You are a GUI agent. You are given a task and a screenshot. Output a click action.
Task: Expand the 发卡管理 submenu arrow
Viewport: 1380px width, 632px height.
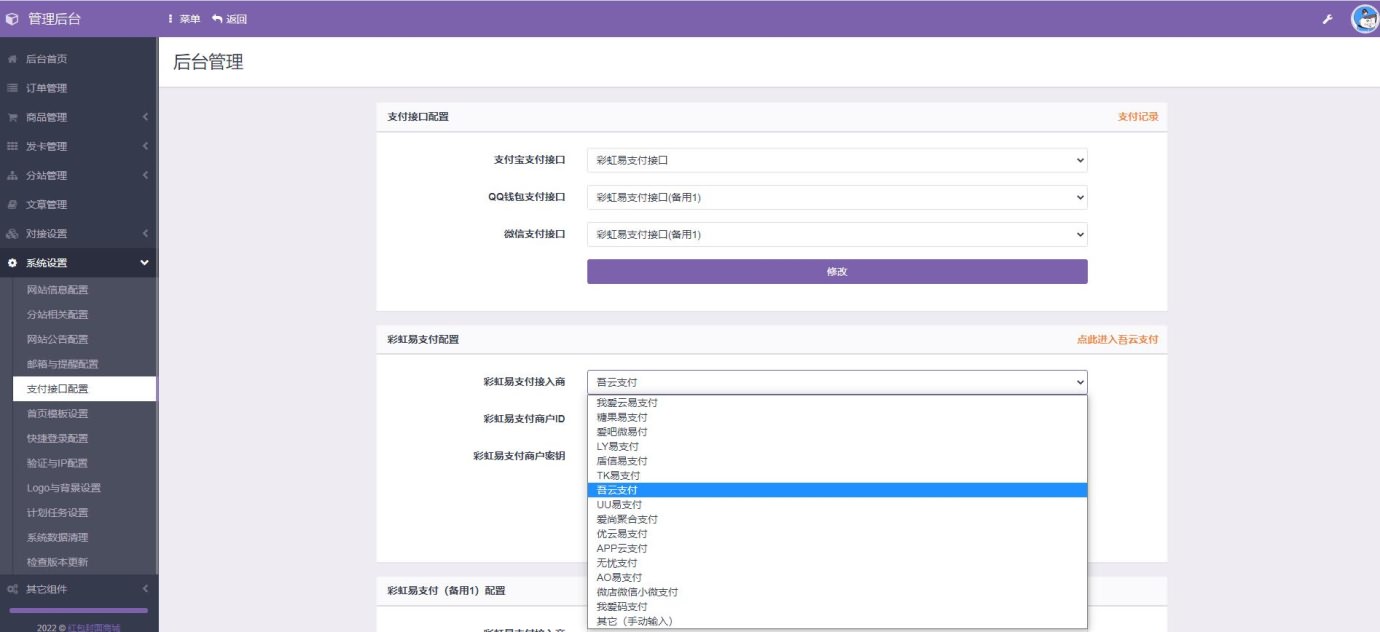(145, 146)
